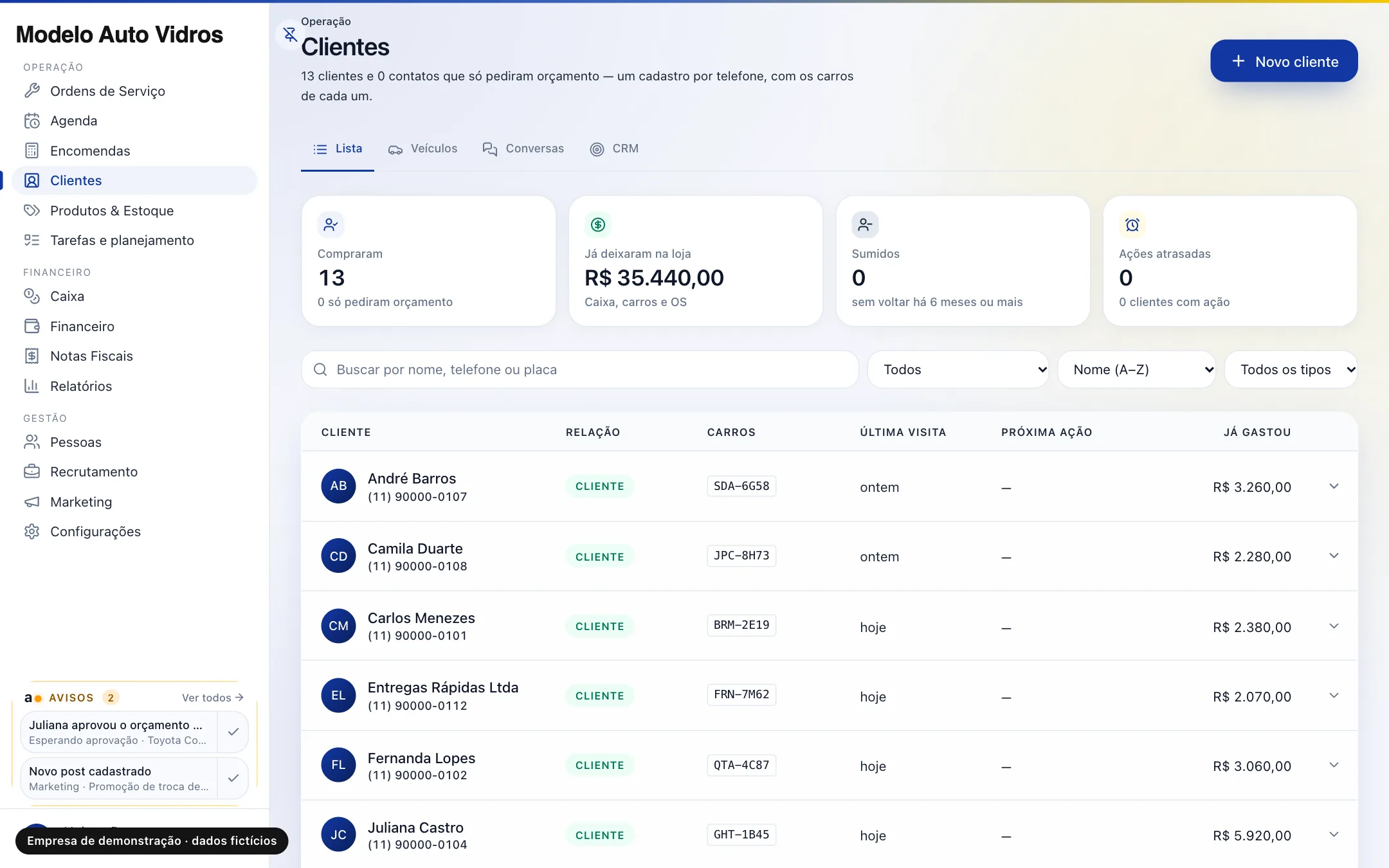Open Tarefas e planejamento icon
1389x868 pixels.
point(32,240)
